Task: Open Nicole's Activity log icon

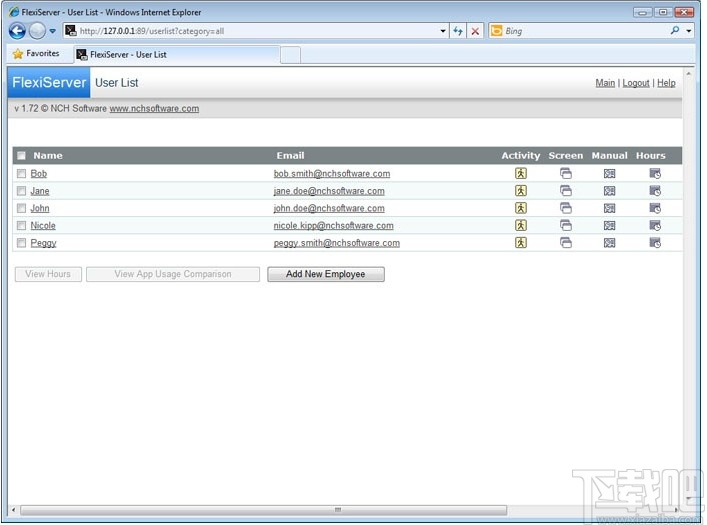Action: pyautogui.click(x=521, y=225)
